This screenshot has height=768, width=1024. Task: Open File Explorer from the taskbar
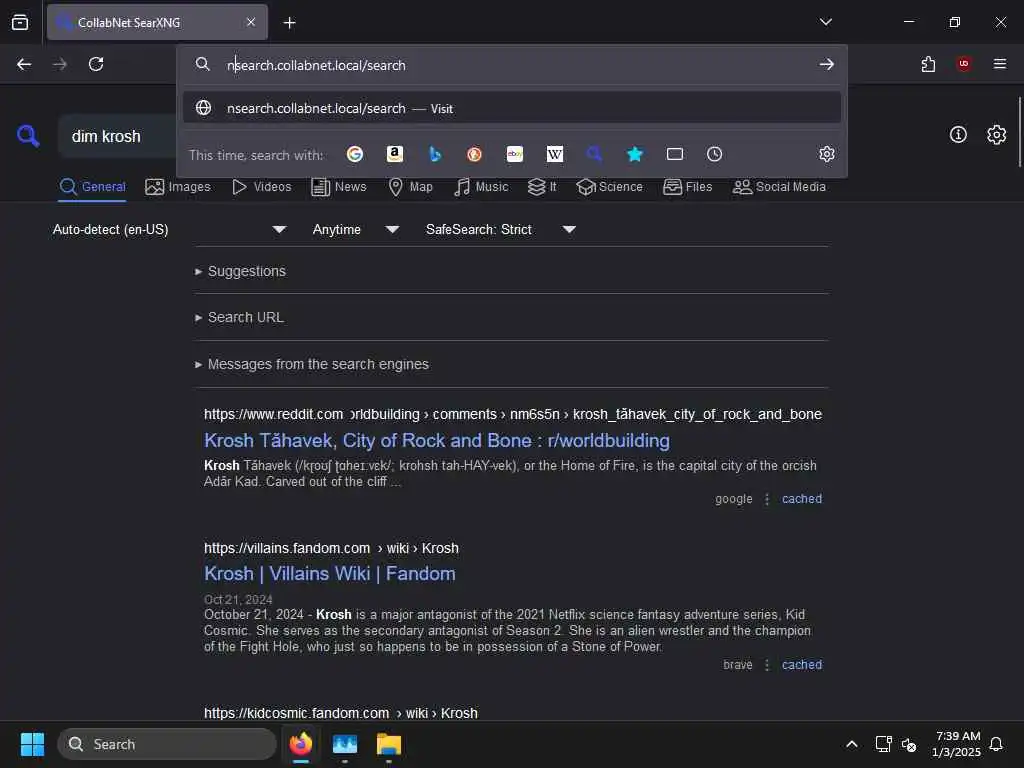389,744
